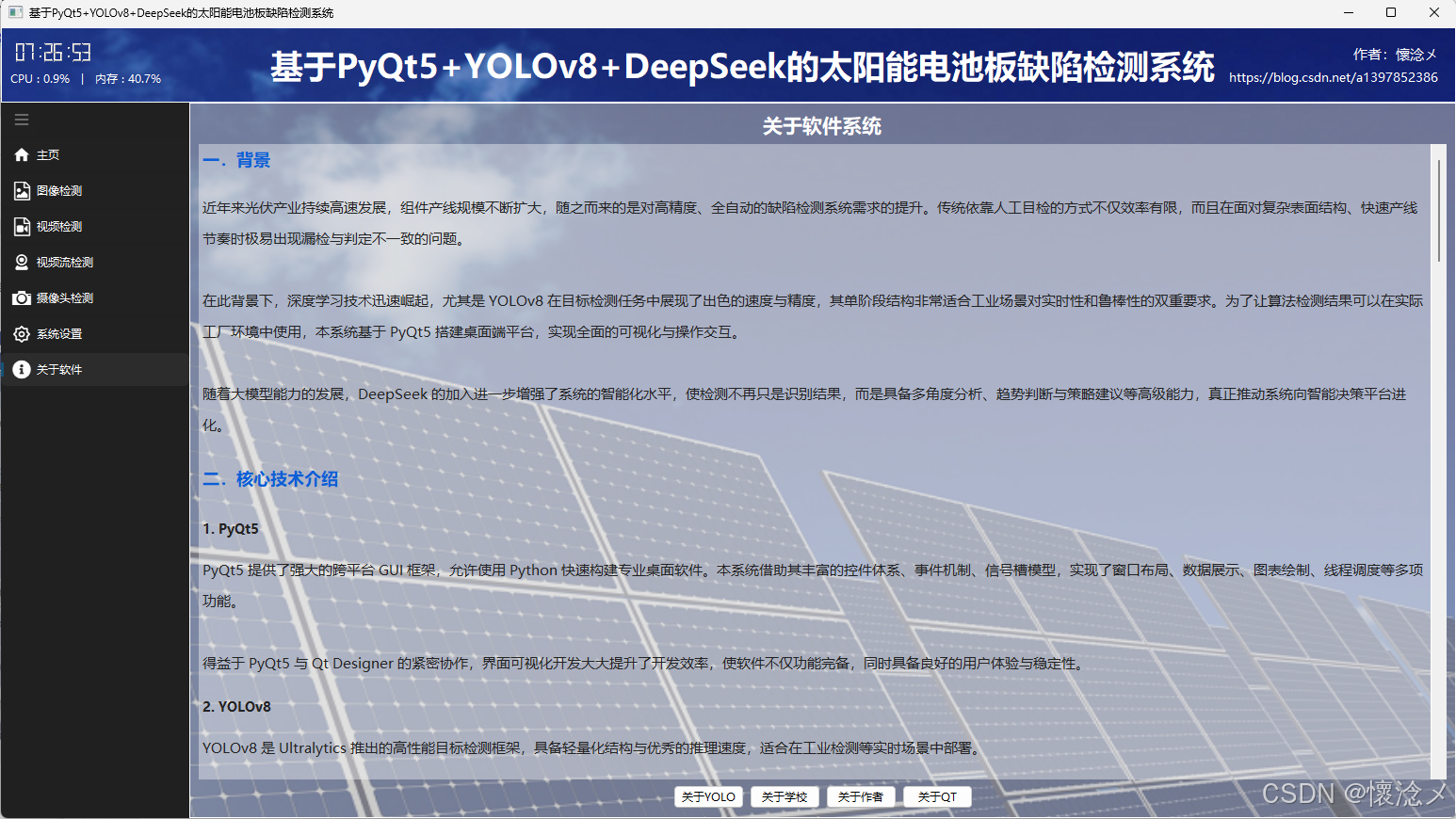
Task: Click the 关于软件系统 page heading
Action: [822, 126]
